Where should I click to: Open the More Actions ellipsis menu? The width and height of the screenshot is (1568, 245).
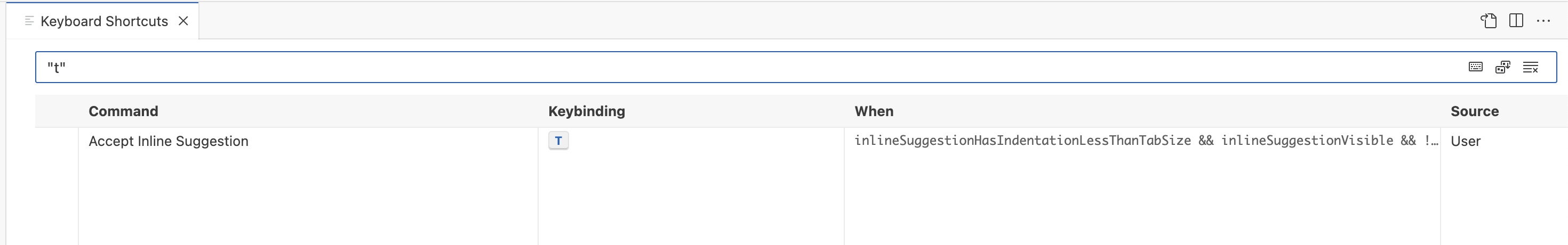1543,21
